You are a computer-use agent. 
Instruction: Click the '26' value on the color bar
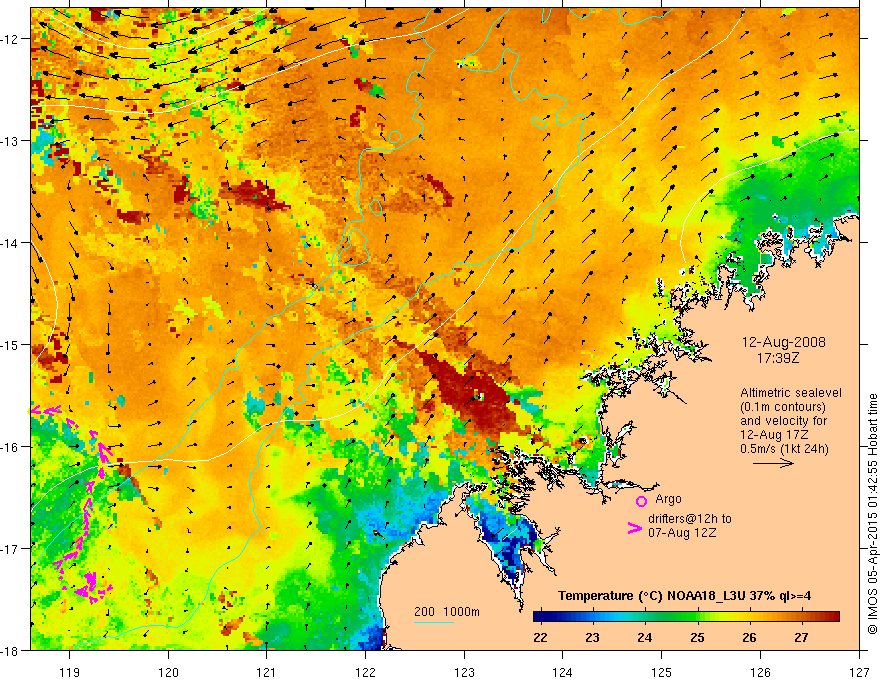pyautogui.click(x=749, y=637)
